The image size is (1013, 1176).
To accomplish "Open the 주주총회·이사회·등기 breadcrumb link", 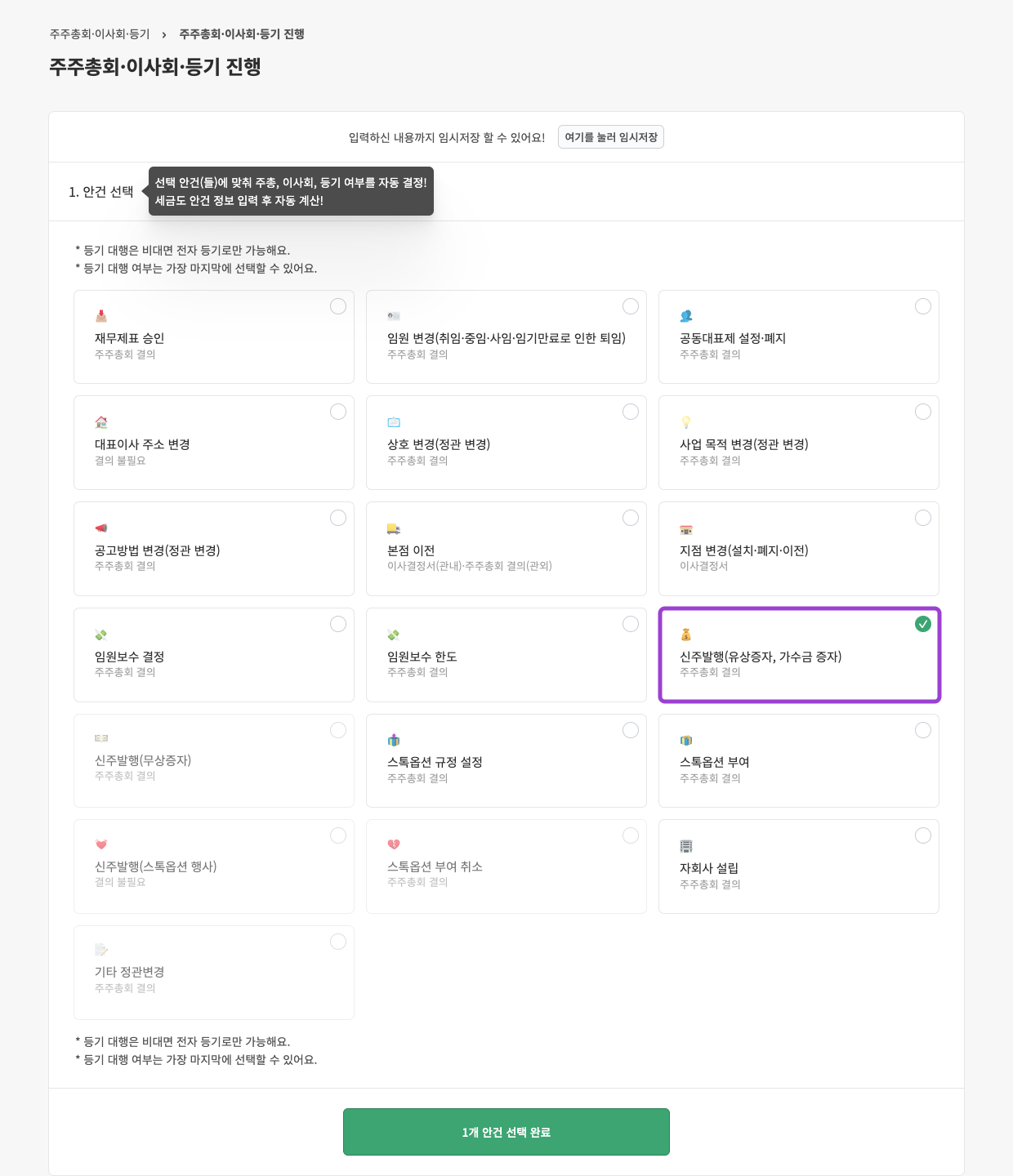I will tap(98, 34).
